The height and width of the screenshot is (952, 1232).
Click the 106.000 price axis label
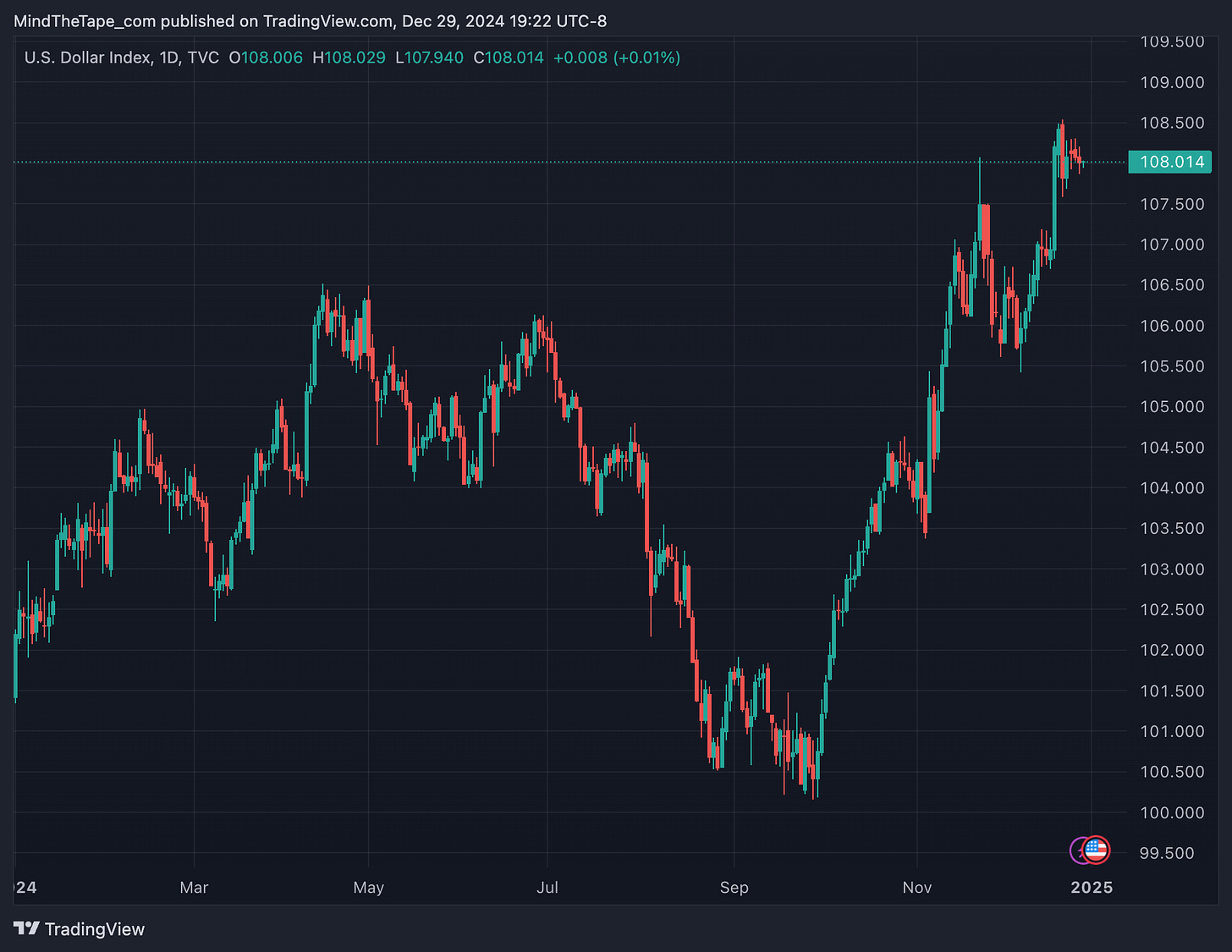pos(1172,326)
